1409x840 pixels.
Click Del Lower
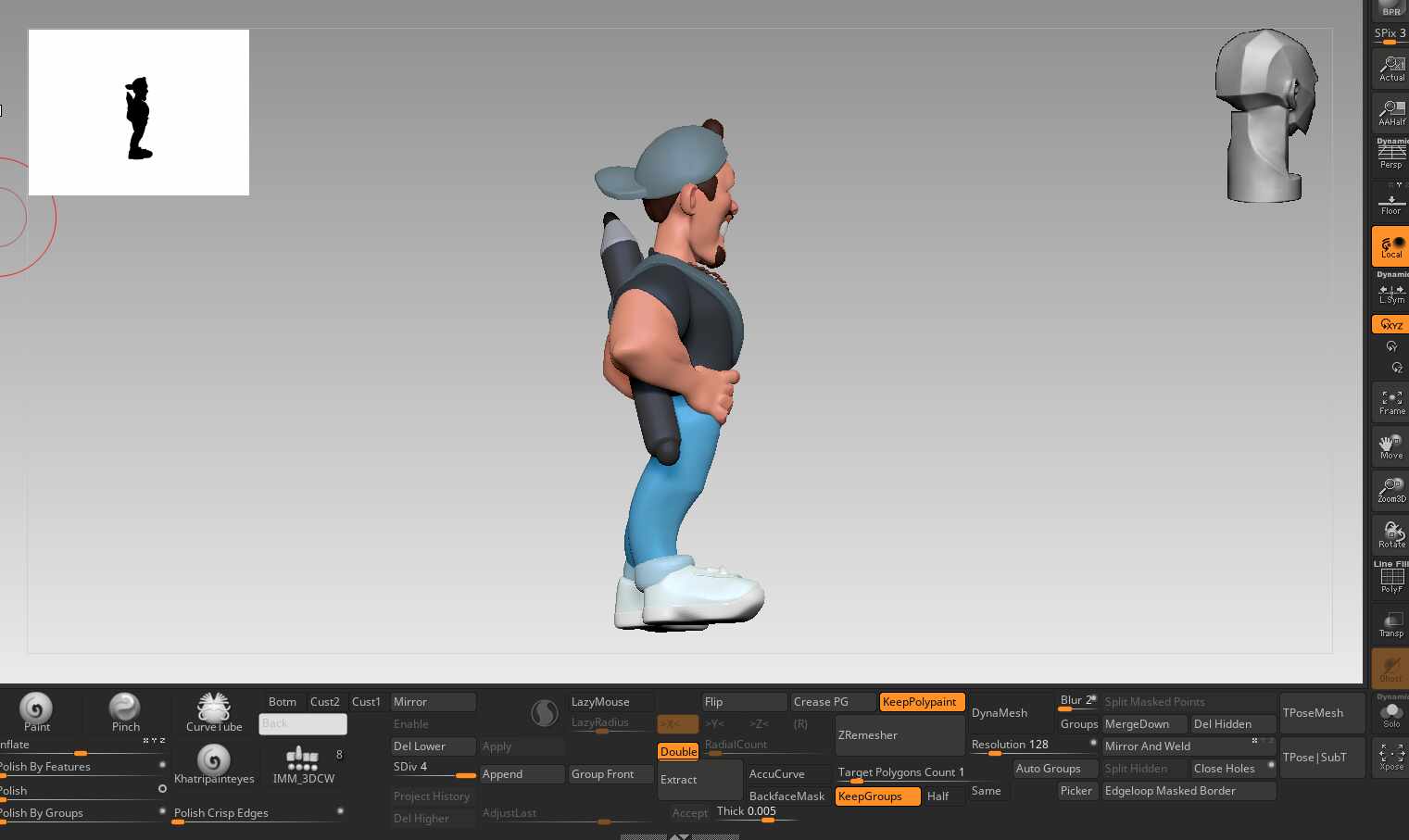pos(434,746)
